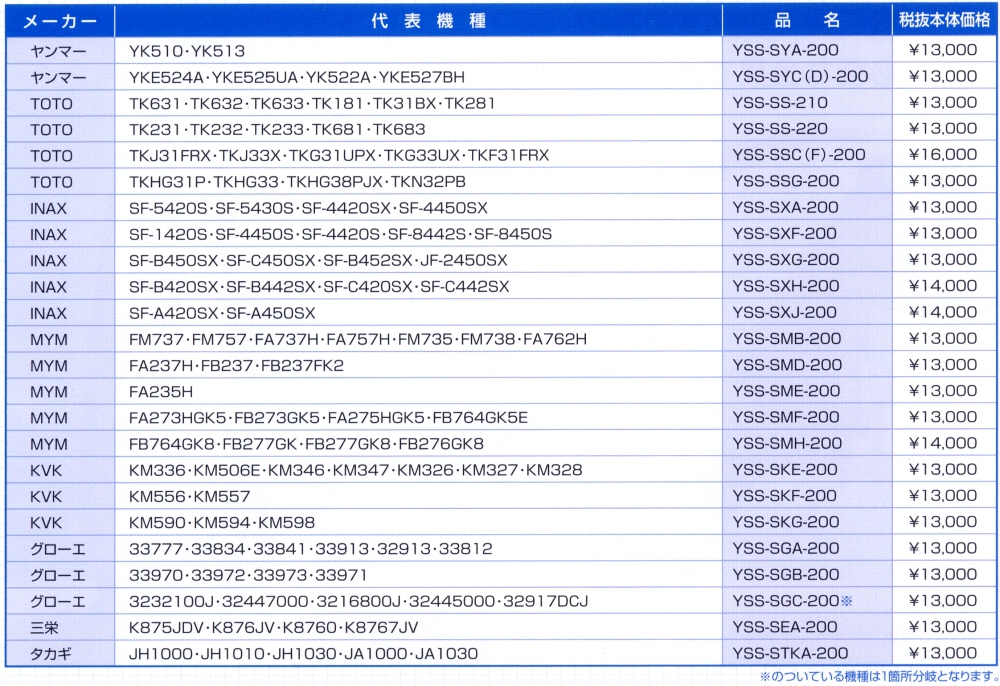Click the model list KM556·KM557
Screen dimensions: 1000x686
(189, 497)
